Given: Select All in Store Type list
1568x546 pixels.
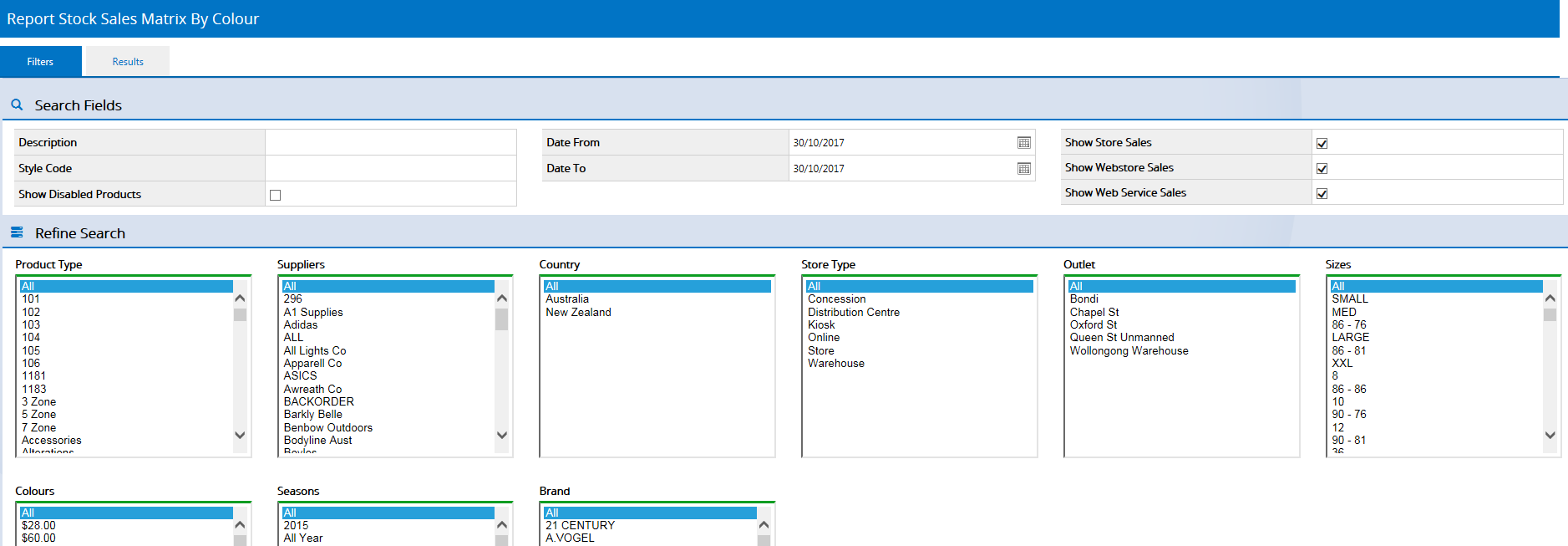Looking at the screenshot, I should pyautogui.click(x=920, y=286).
